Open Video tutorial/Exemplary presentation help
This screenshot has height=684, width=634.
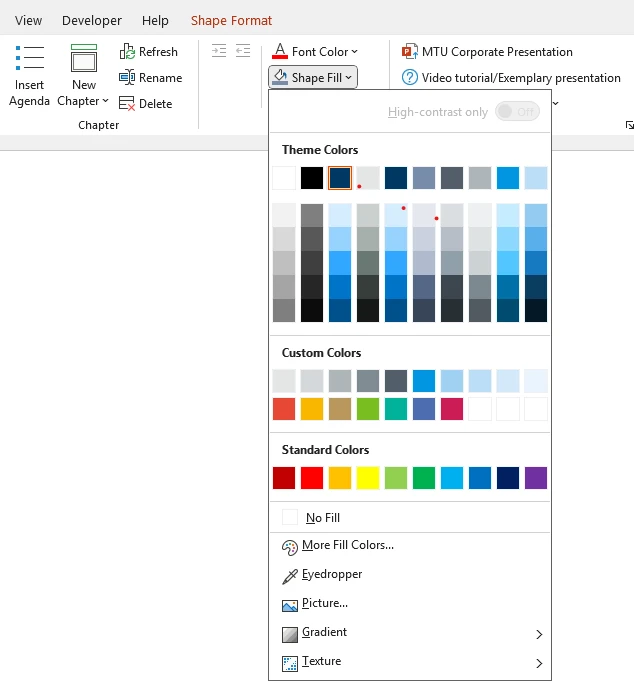click(x=511, y=78)
